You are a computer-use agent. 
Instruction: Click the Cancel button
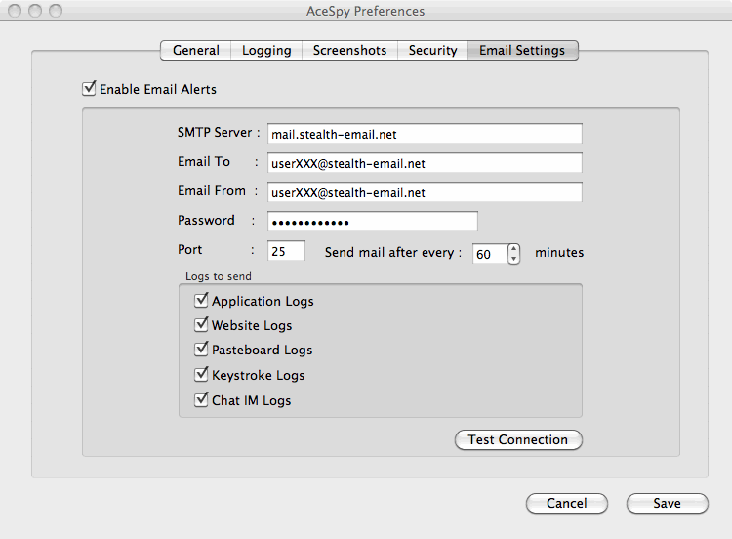566,503
